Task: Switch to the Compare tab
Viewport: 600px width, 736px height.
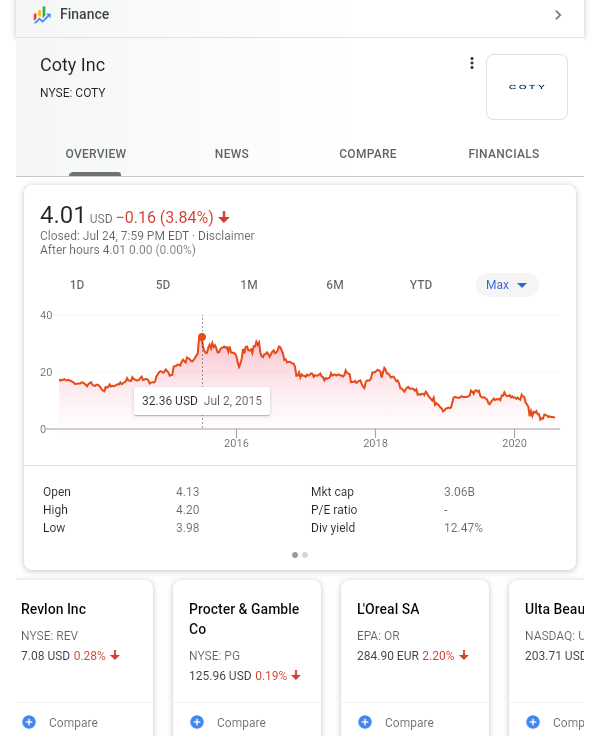Action: (368, 154)
